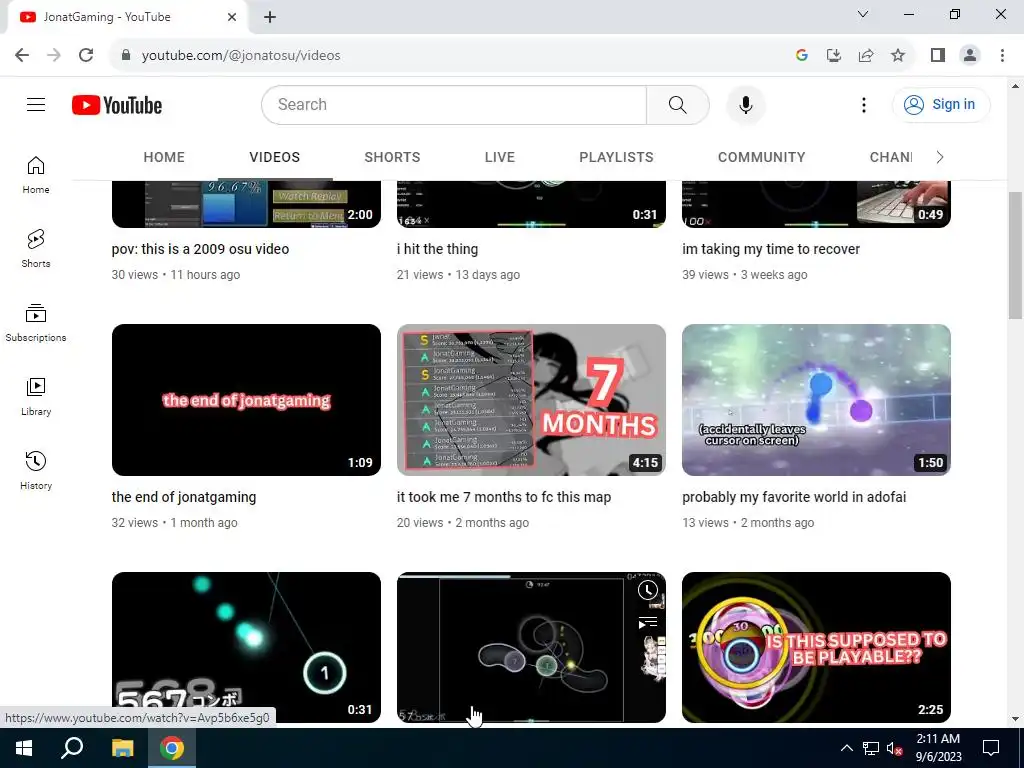Click the taskbar clock showing 2:11 AM
1024x768 pixels.
(x=938, y=748)
